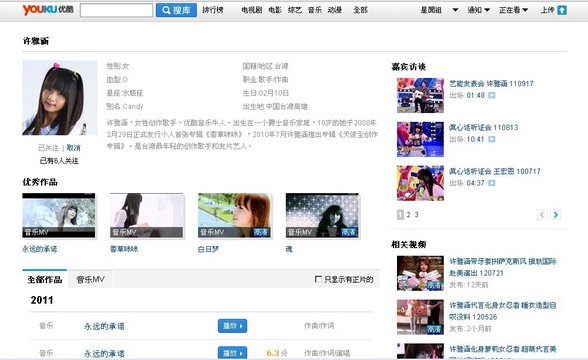Select page 1 of 嘉宾访谈
This screenshot has width=588, height=360.
point(400,214)
